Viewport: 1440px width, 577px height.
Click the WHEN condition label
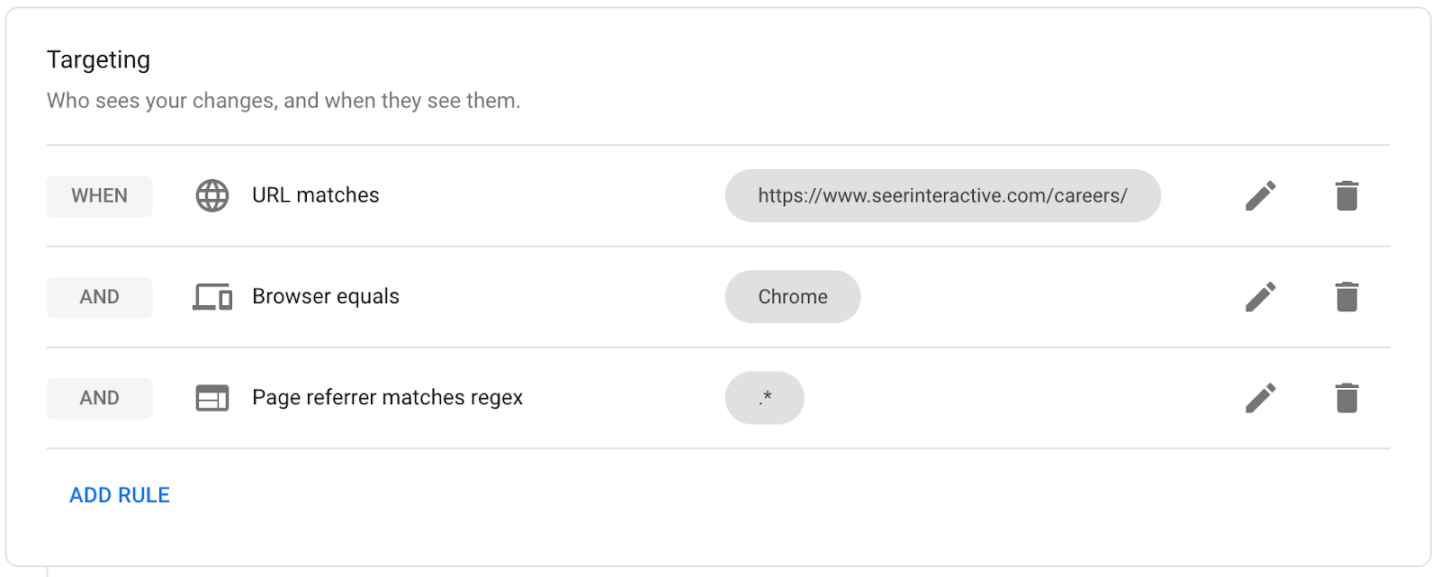[99, 196]
